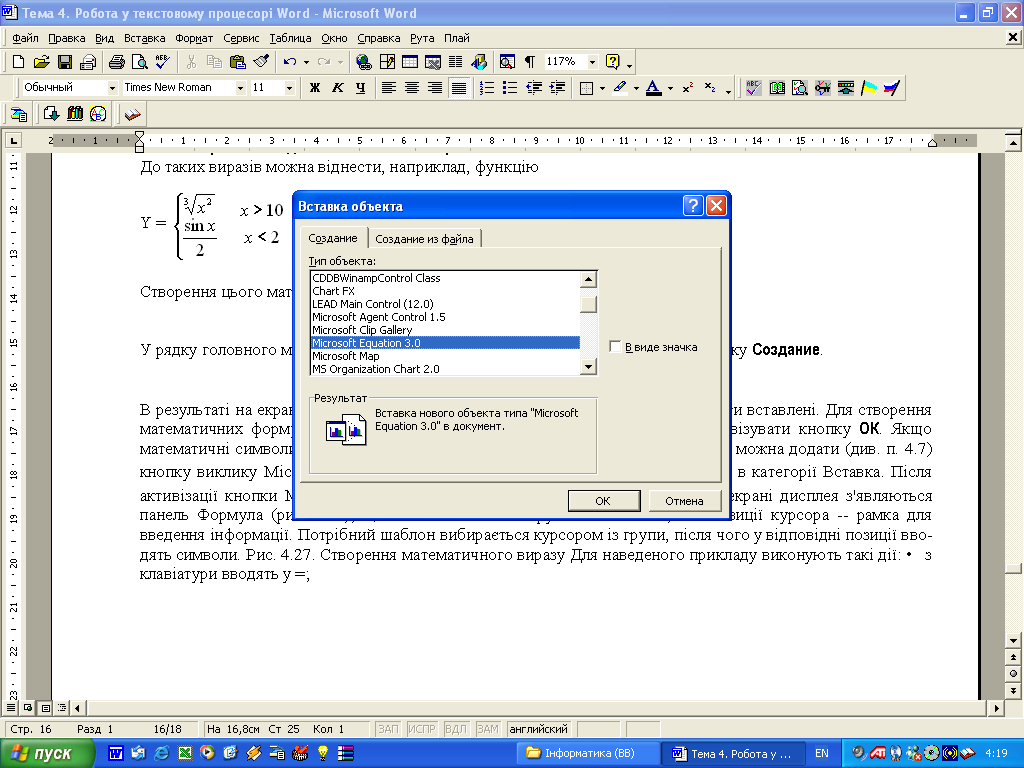Select the Создание tab
The image size is (1024, 768).
(333, 238)
